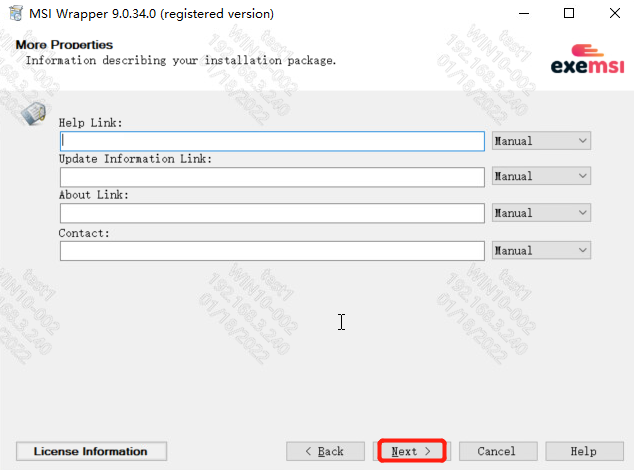
Task: Minimize the MSI Wrapper window
Action: 524,13
